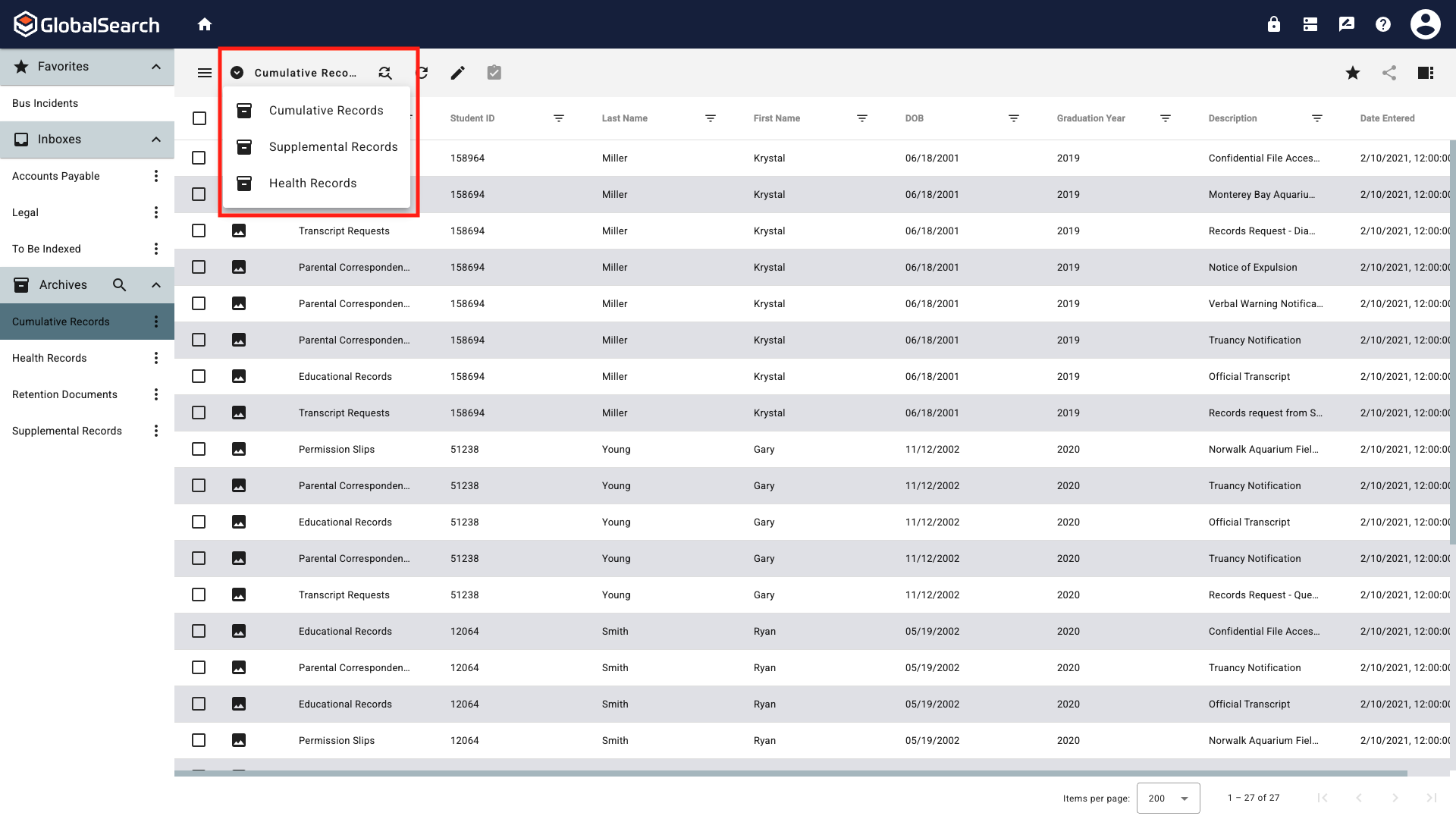Select Supplemental Records in the dropdown list
Screen dimensions: 1456x819
333,146
